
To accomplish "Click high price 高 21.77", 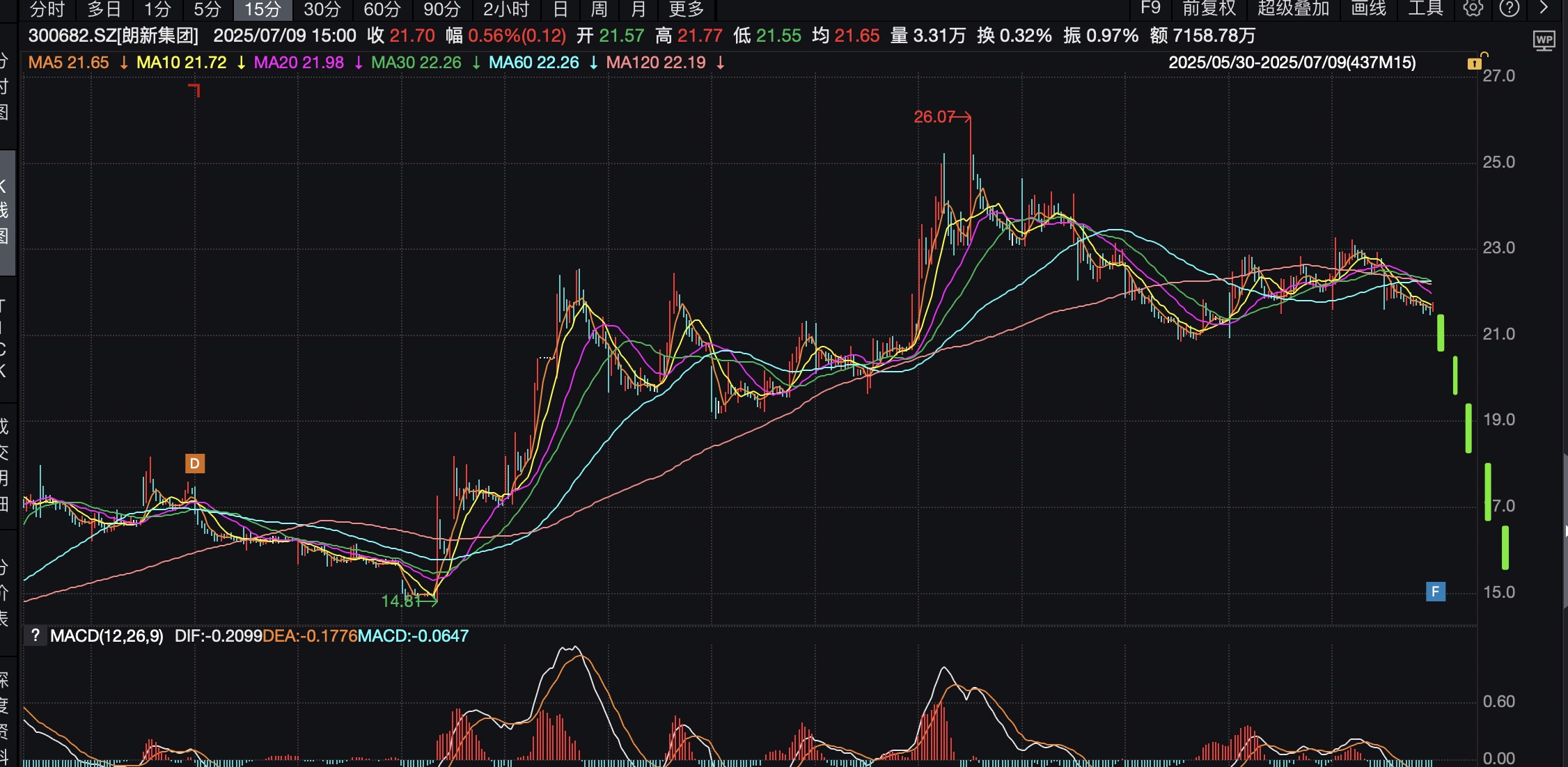I will click(x=689, y=35).
